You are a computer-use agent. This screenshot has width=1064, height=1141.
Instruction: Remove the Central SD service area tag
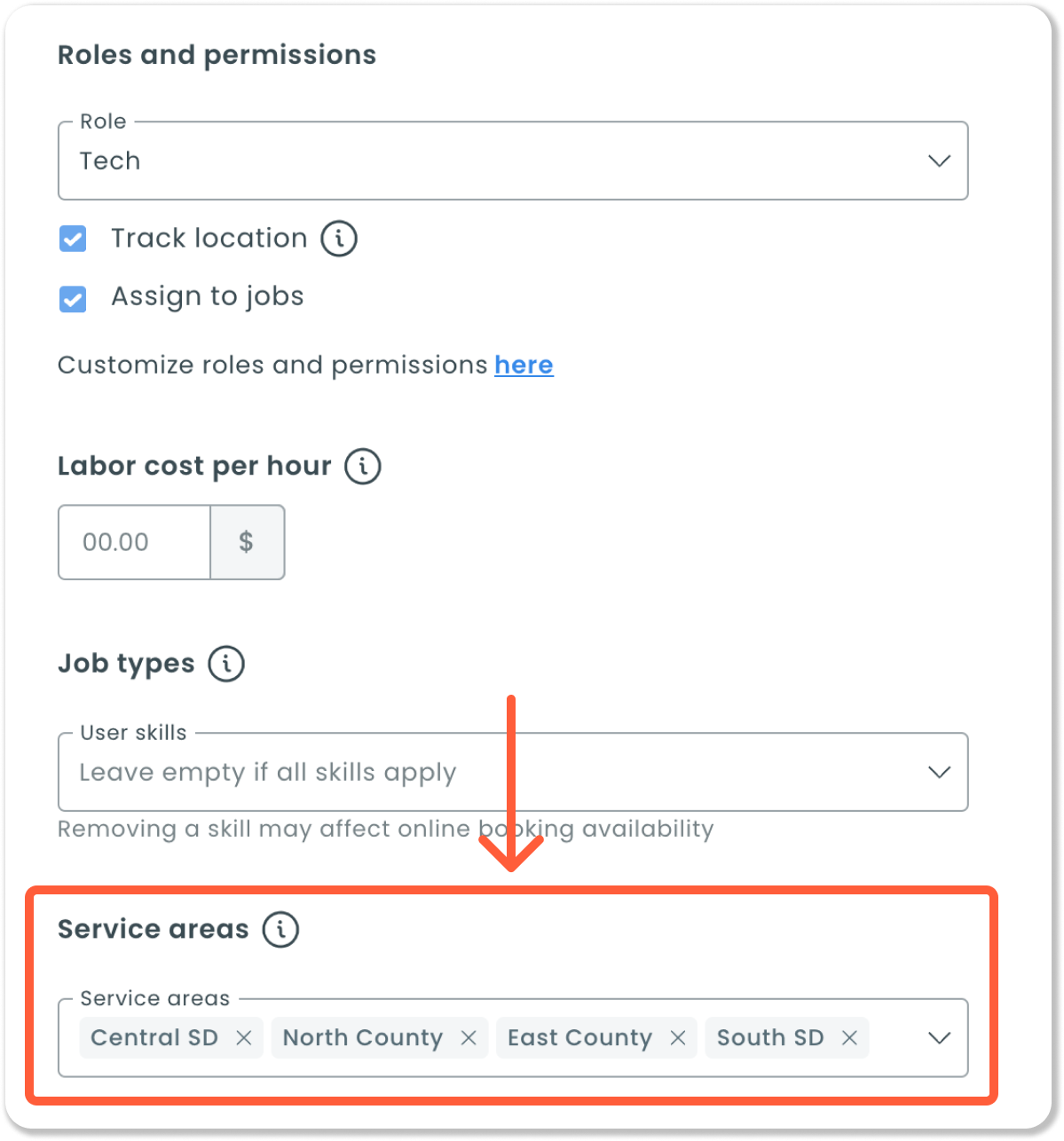coord(244,1038)
